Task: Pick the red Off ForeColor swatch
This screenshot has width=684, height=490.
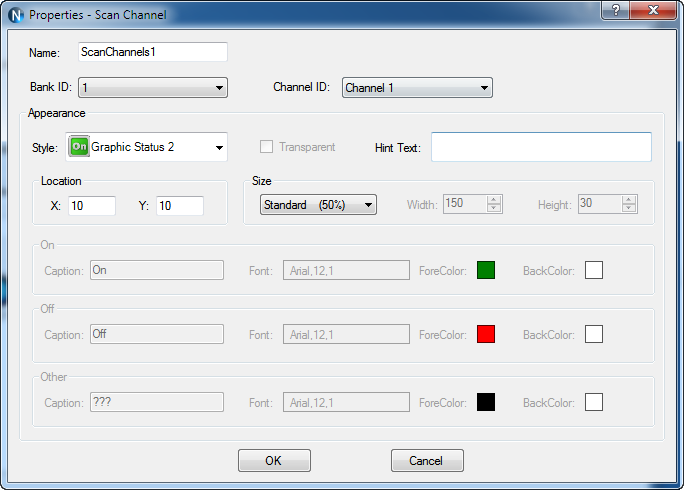Action: coord(486,334)
